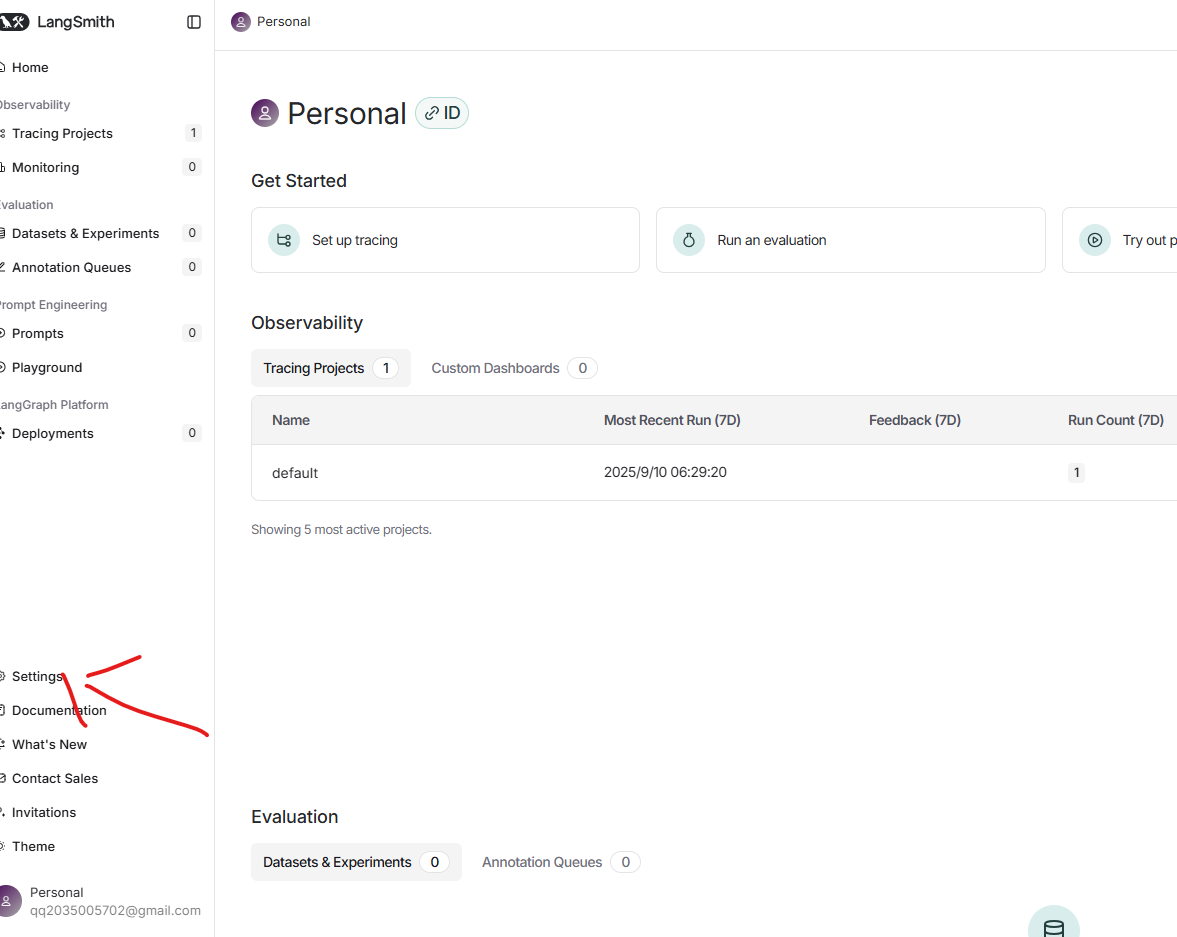Open the Personal account menu with email
This screenshot has height=937, width=1177.
(x=101, y=901)
